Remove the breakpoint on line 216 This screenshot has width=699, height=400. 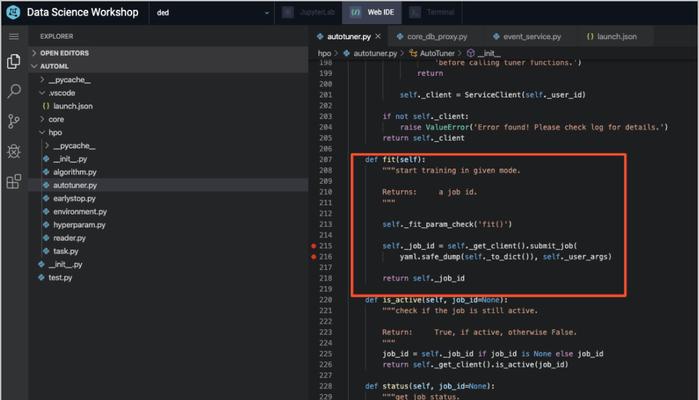tap(313, 257)
